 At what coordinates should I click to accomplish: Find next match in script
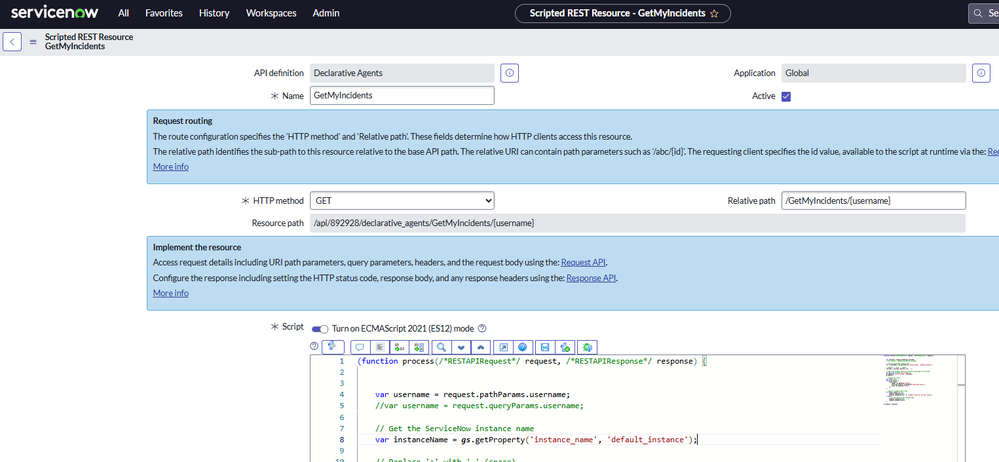(x=461, y=347)
